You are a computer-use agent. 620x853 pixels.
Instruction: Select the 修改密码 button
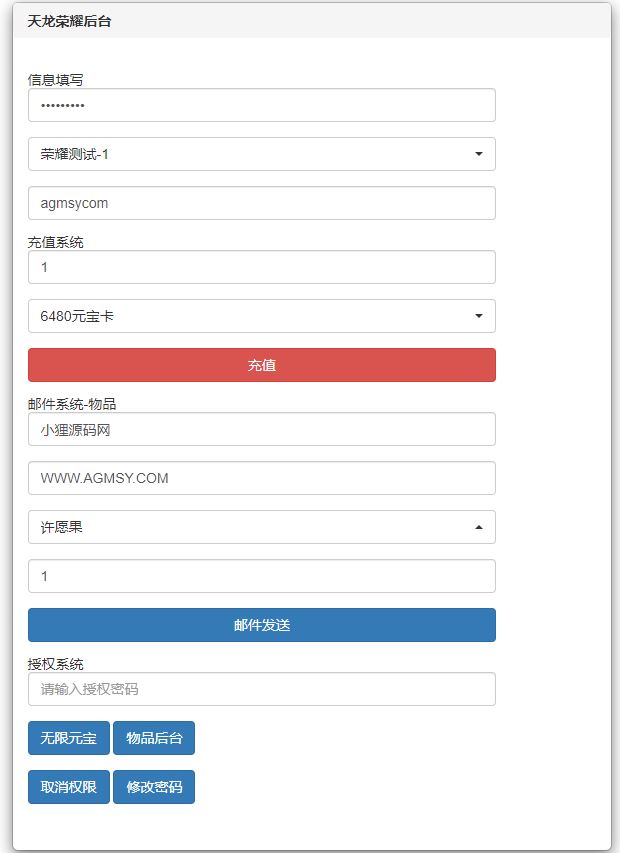point(154,787)
